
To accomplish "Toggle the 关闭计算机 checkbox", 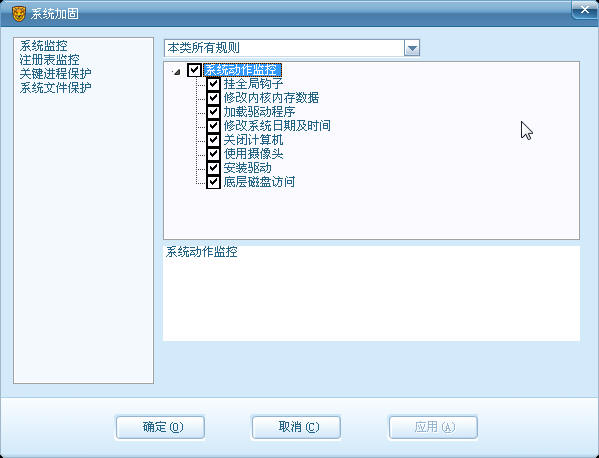I will click(213, 140).
